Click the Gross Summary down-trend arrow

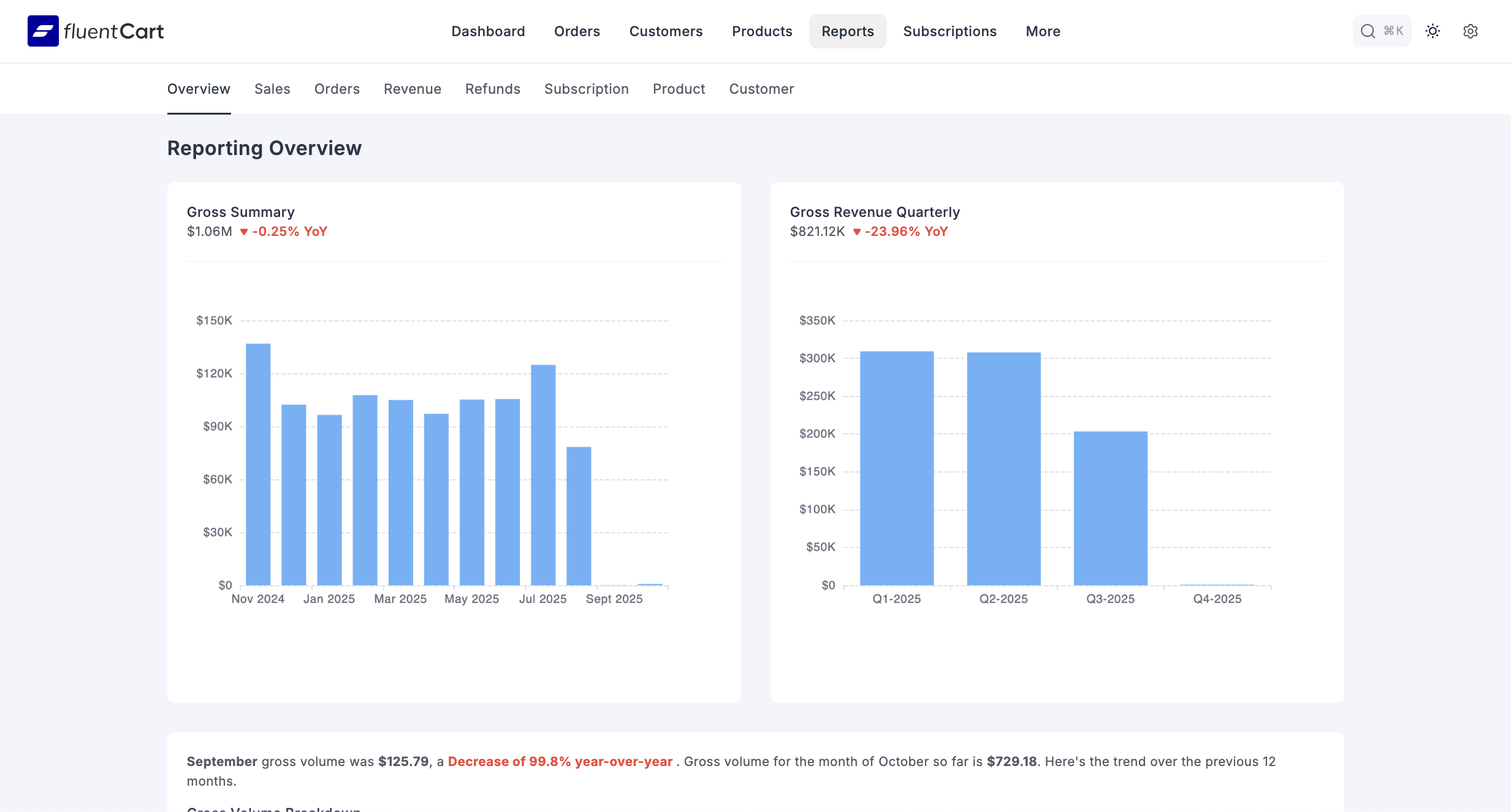tap(244, 232)
